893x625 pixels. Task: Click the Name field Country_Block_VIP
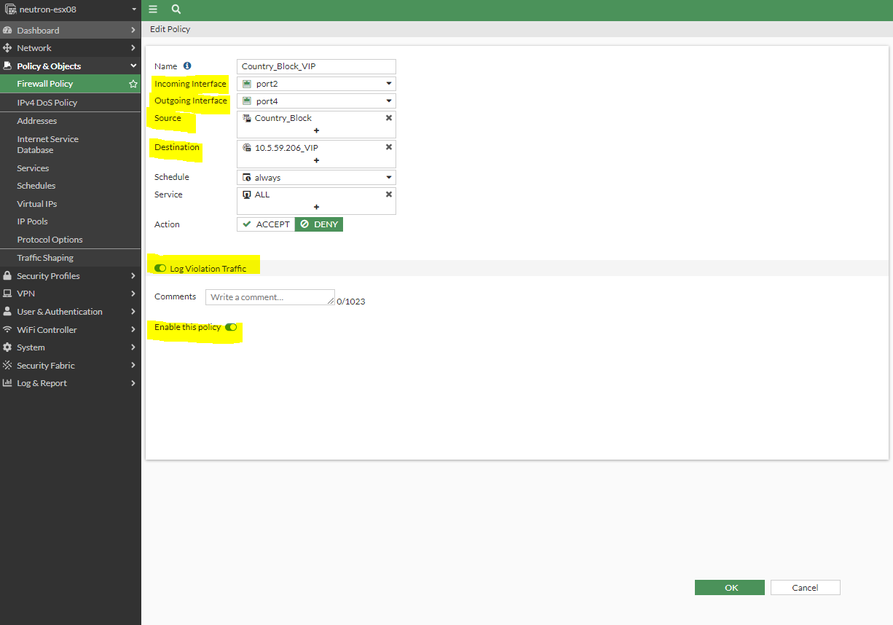tap(316, 66)
